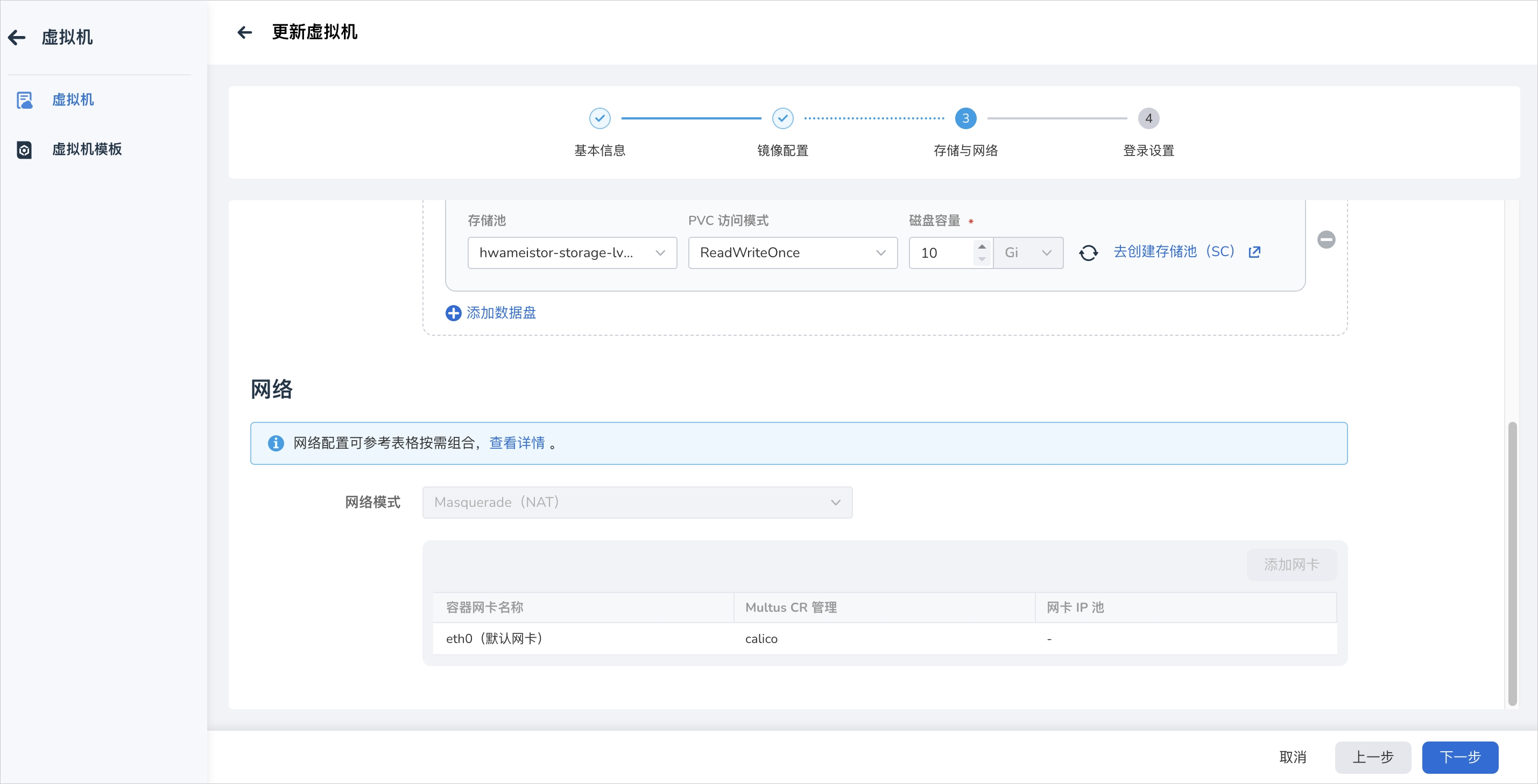Click the step 3 circle 存储与网络

tap(965, 118)
